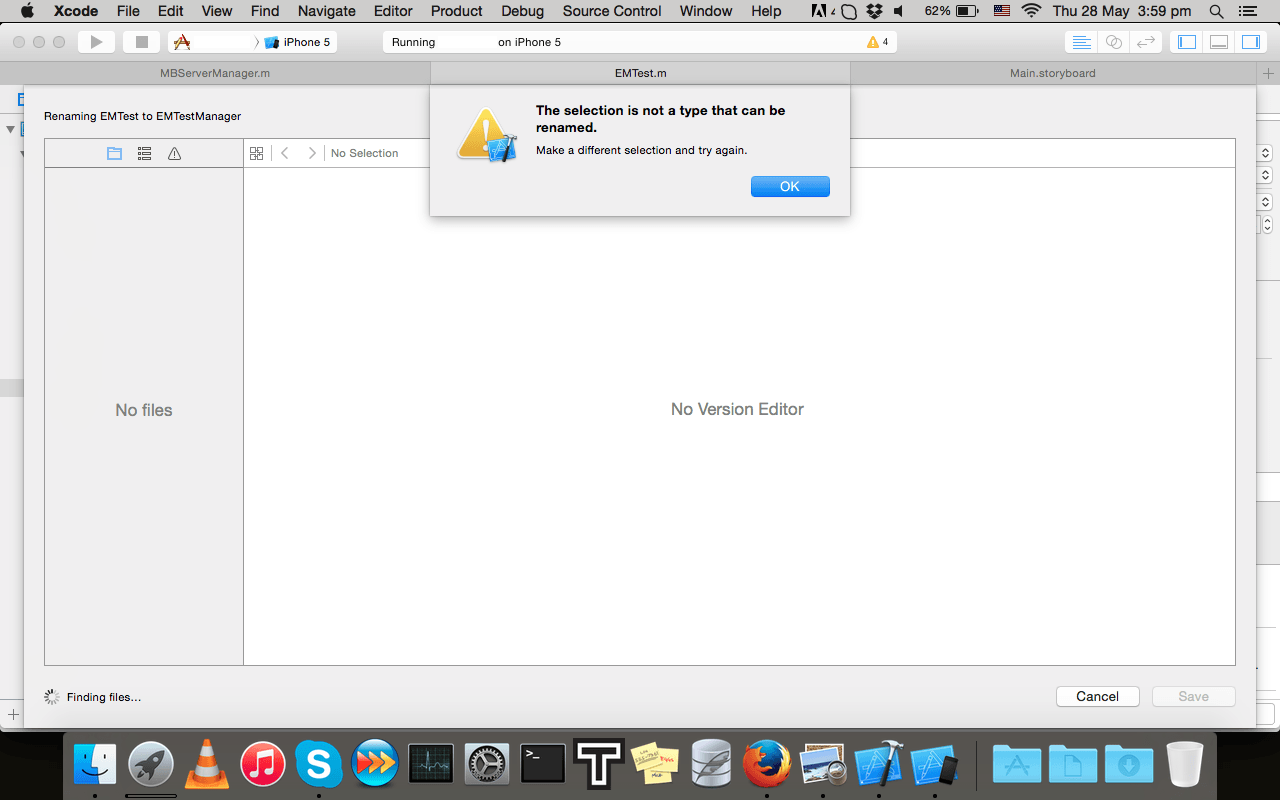Click the Dropbox menu bar icon
The width and height of the screenshot is (1280, 800).
(875, 11)
